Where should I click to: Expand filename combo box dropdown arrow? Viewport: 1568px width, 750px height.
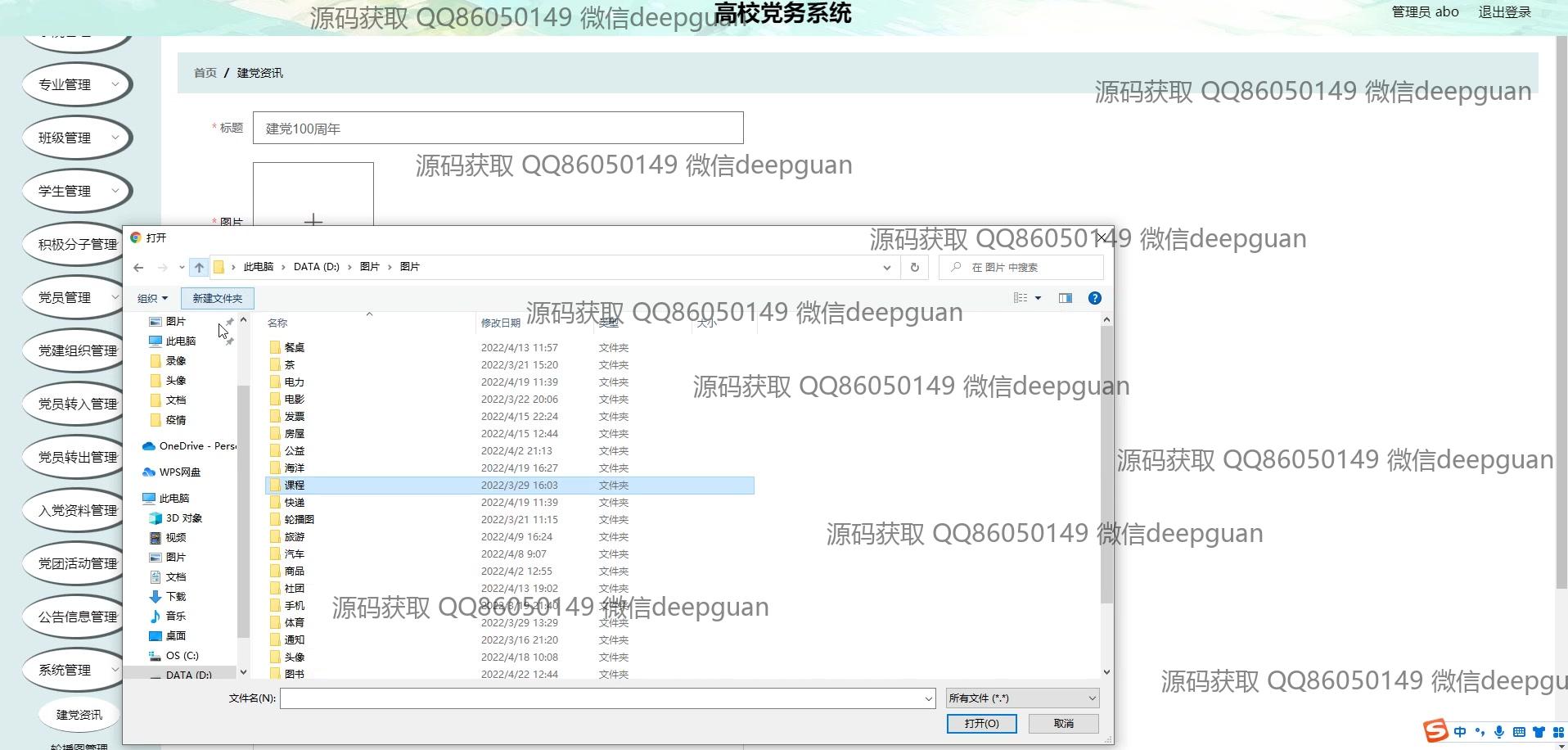[x=928, y=698]
